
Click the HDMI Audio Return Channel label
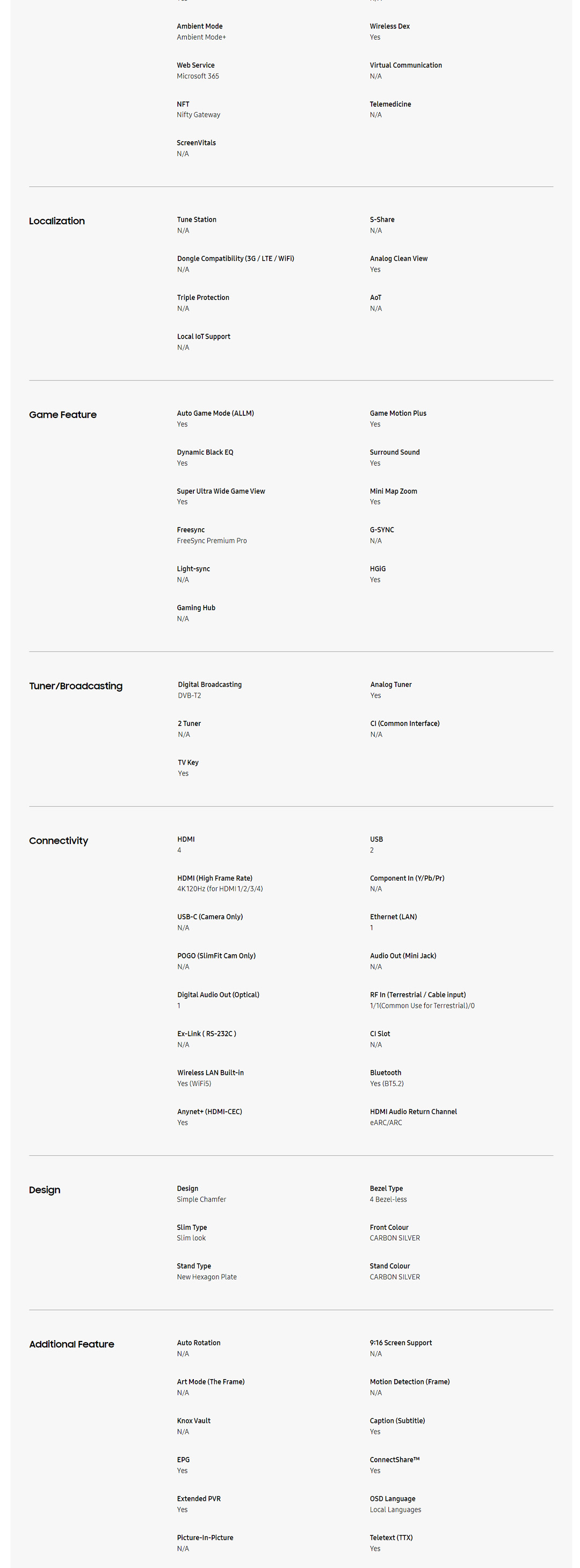coord(413,1111)
